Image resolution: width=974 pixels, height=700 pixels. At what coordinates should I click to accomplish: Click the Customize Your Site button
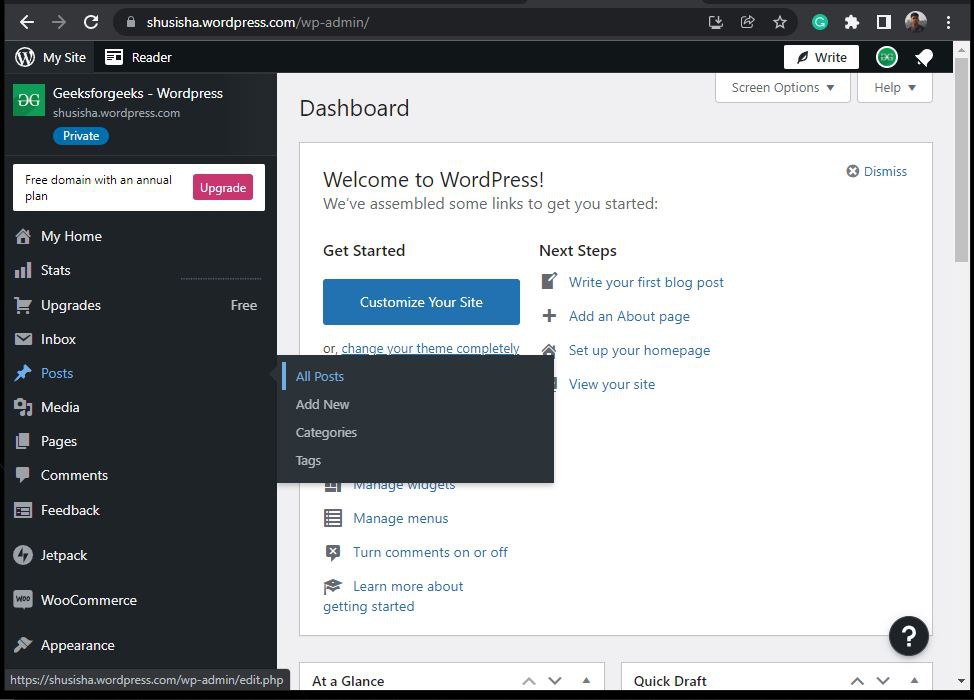point(421,302)
